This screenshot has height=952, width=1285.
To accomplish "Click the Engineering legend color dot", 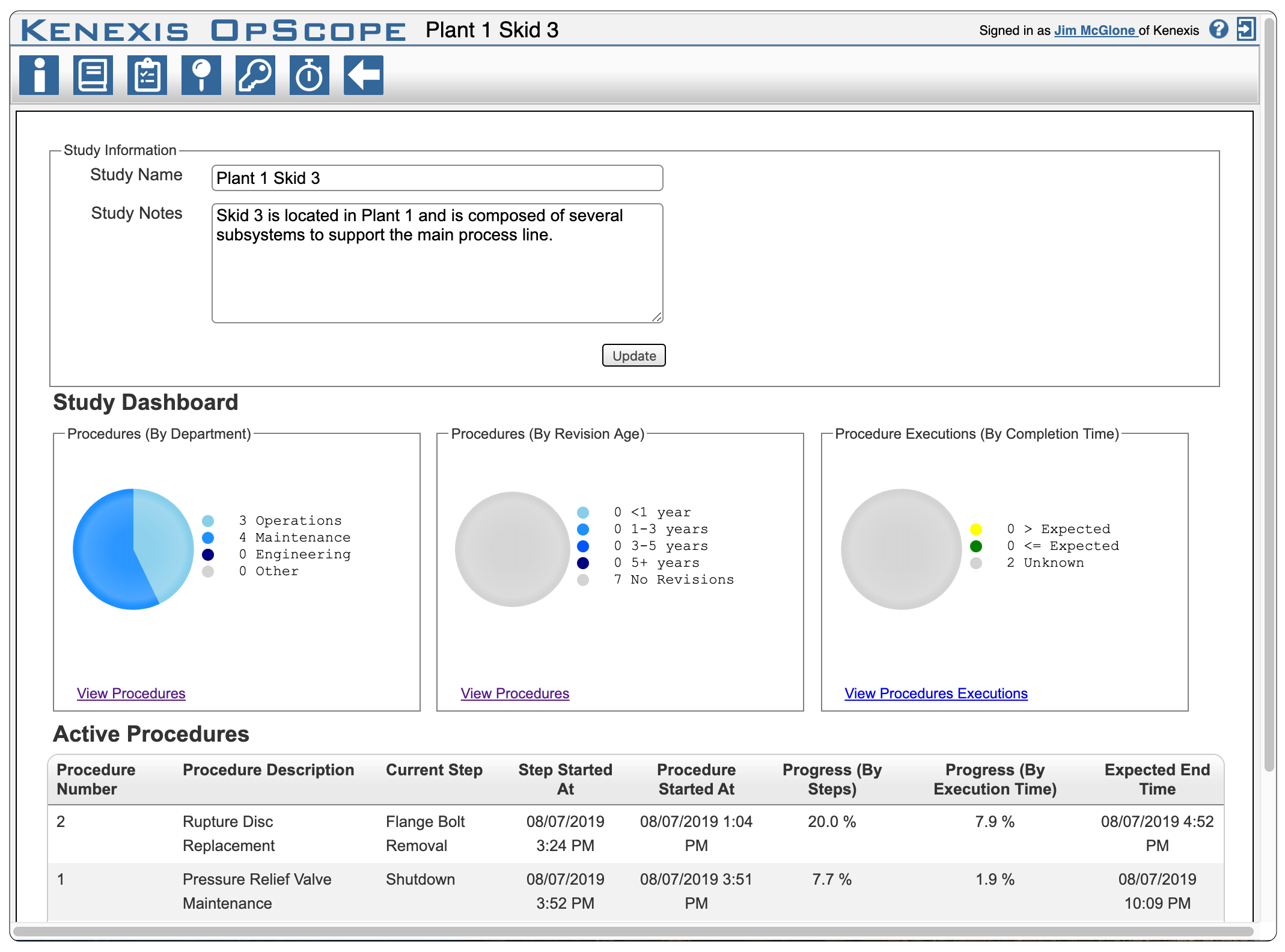I will (208, 554).
